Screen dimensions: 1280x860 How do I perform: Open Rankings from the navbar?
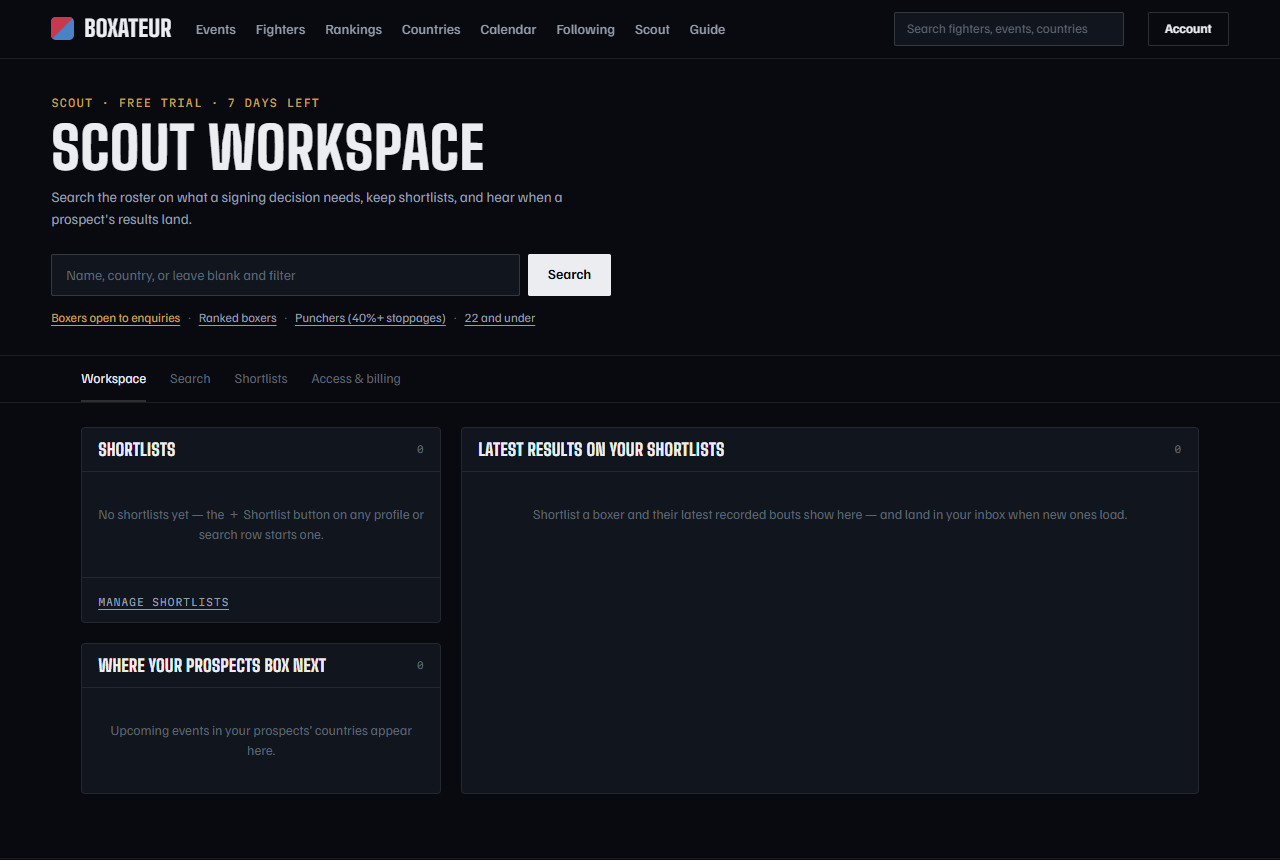tap(353, 29)
